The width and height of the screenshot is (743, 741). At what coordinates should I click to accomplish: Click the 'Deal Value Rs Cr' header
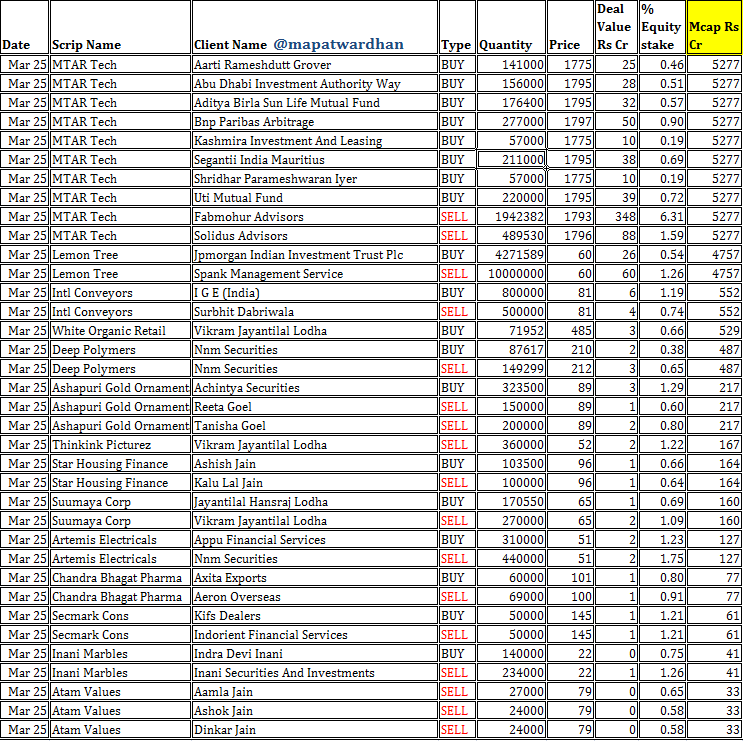pos(616,27)
